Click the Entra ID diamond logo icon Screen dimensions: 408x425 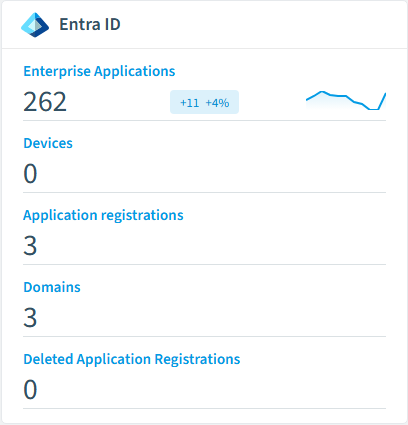tap(35, 25)
